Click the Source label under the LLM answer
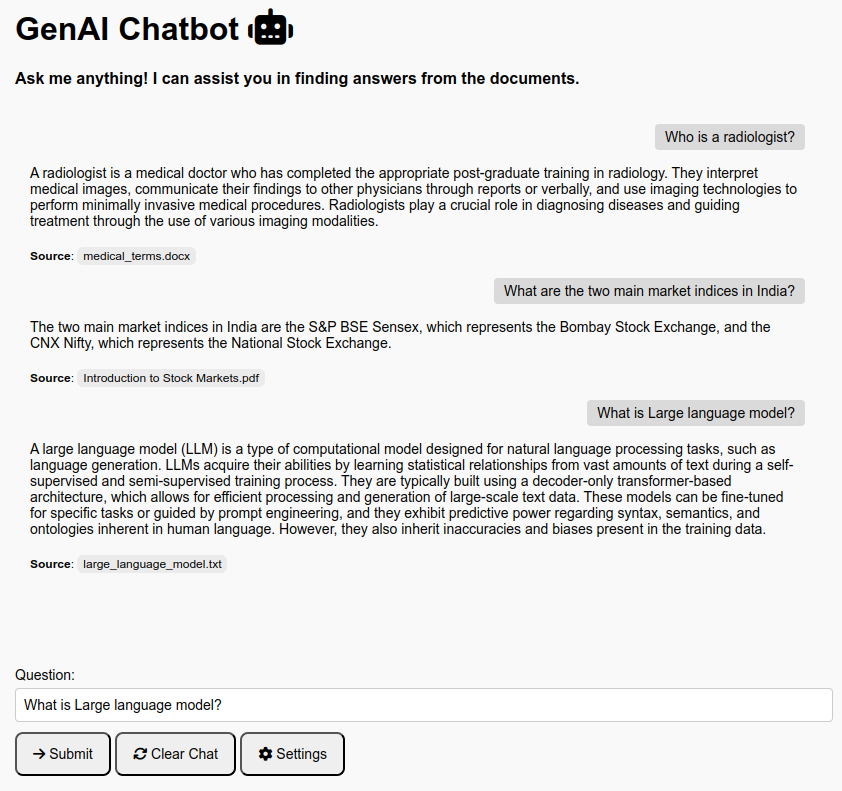The width and height of the screenshot is (842, 791). click(x=50, y=563)
